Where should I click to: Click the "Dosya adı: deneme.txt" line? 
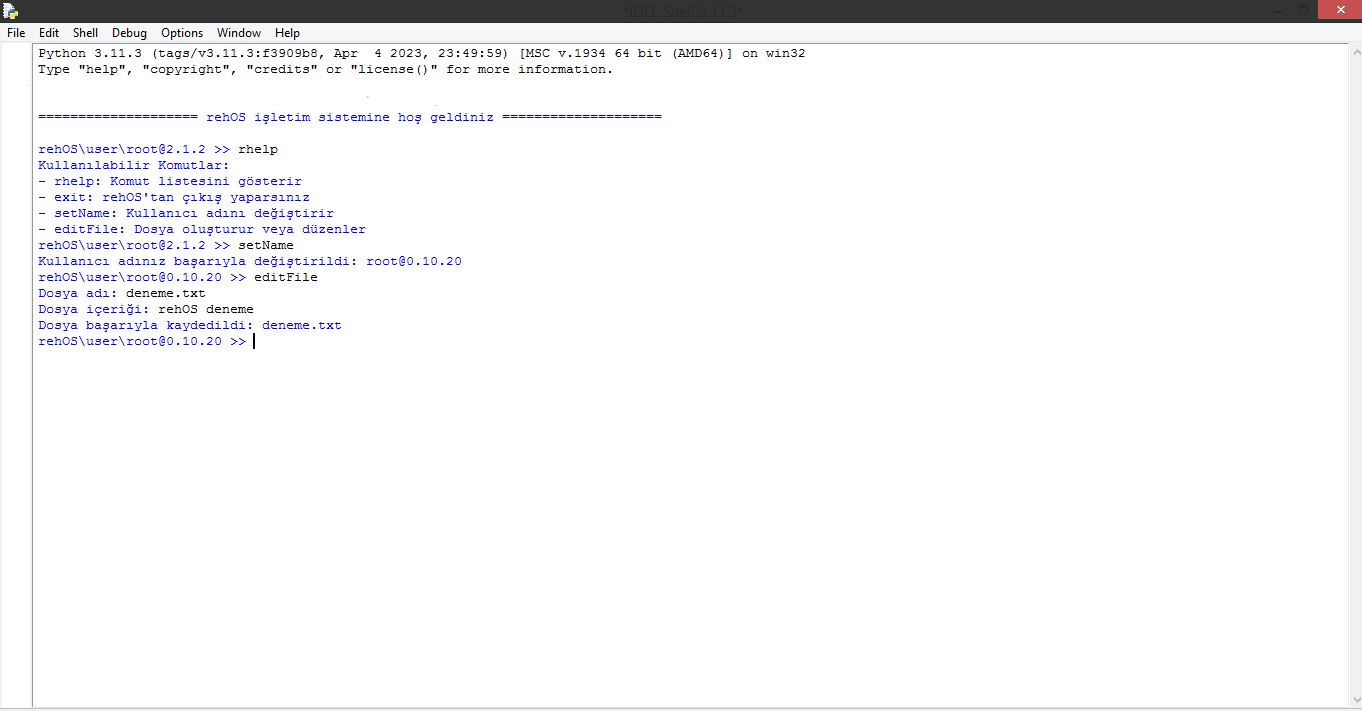122,293
